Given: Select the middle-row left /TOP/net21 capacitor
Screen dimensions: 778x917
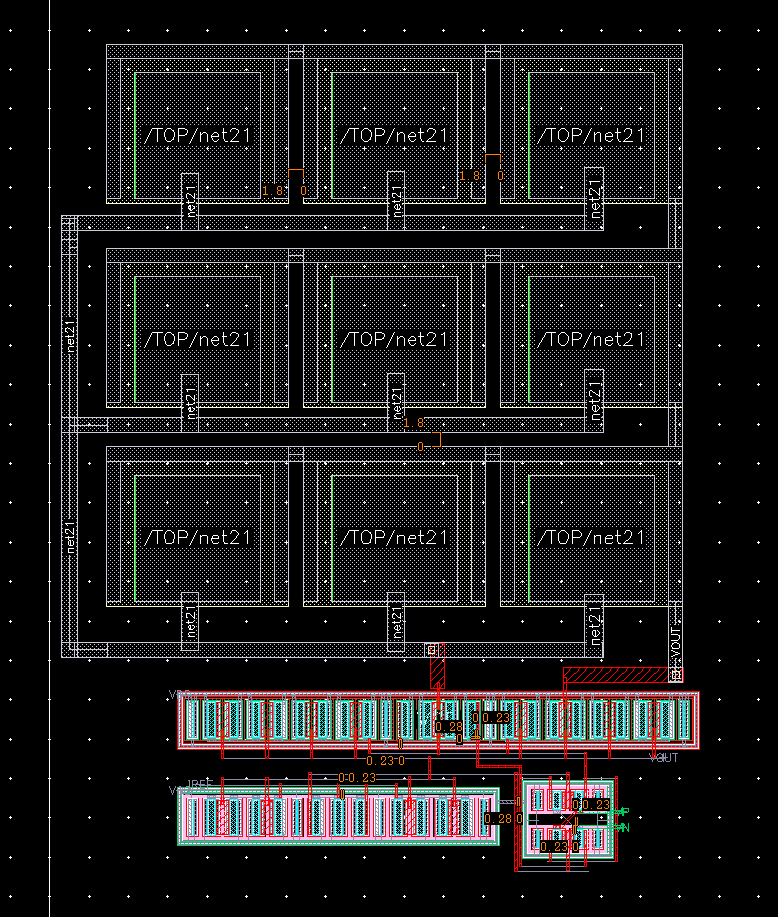Looking at the screenshot, I should 197,328.
